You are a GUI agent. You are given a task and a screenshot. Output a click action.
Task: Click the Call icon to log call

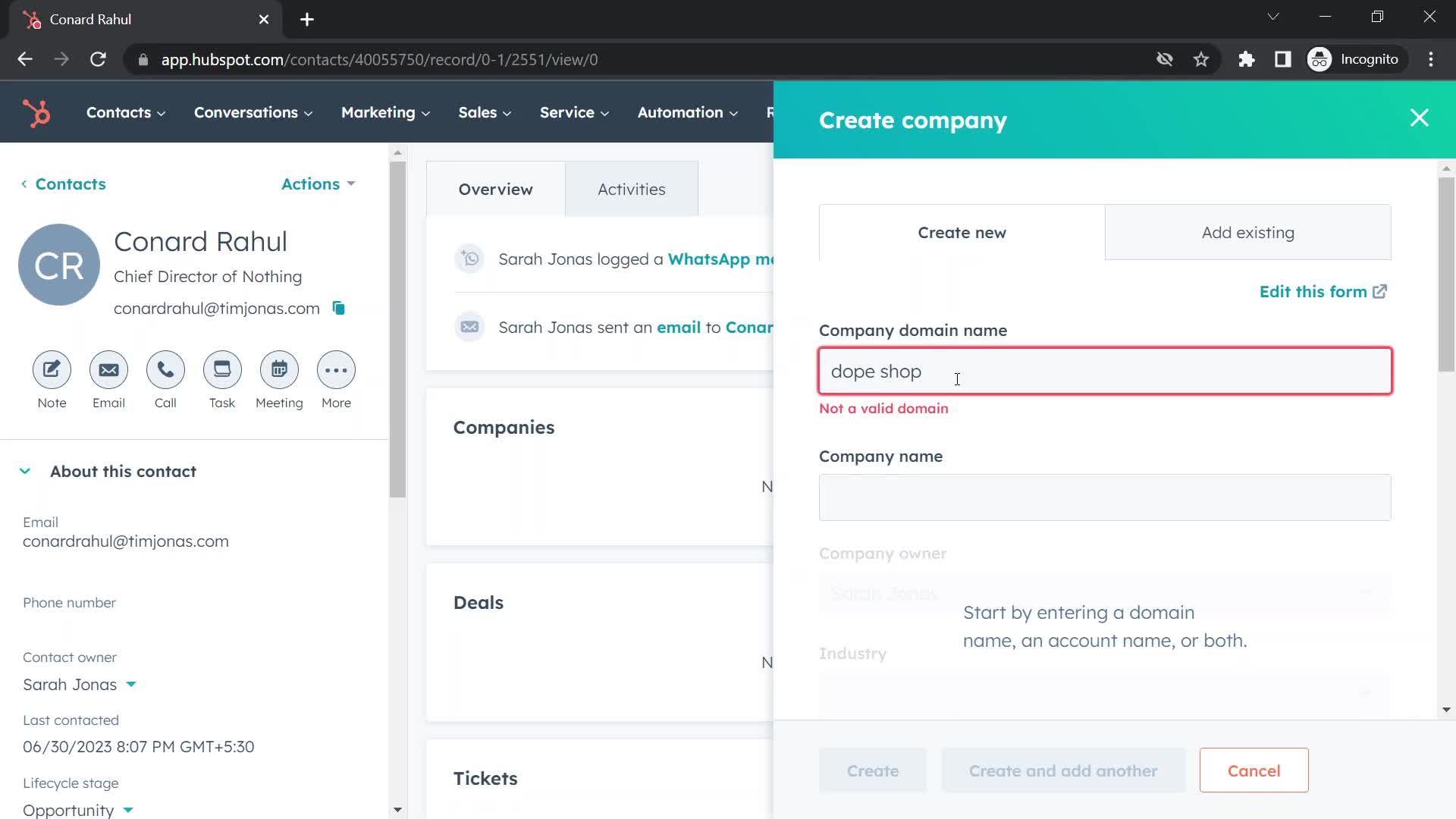(x=165, y=370)
